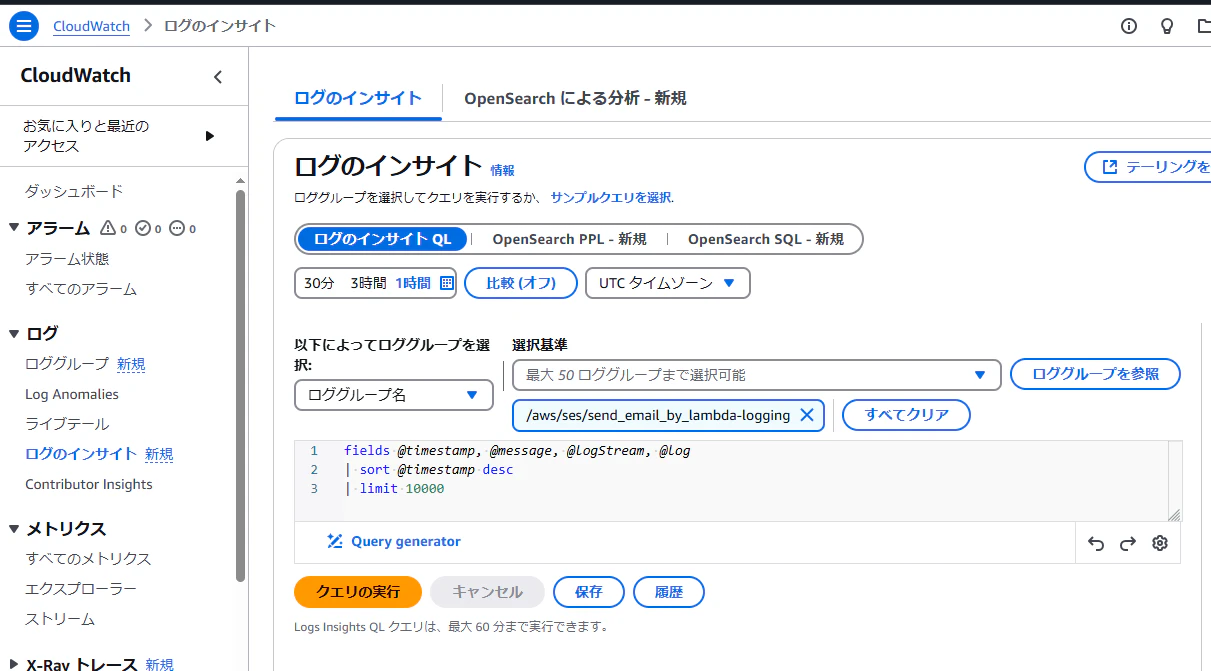Switch to the ログのインサイト tab
Image resolution: width=1211 pixels, height=671 pixels.
click(x=358, y=98)
